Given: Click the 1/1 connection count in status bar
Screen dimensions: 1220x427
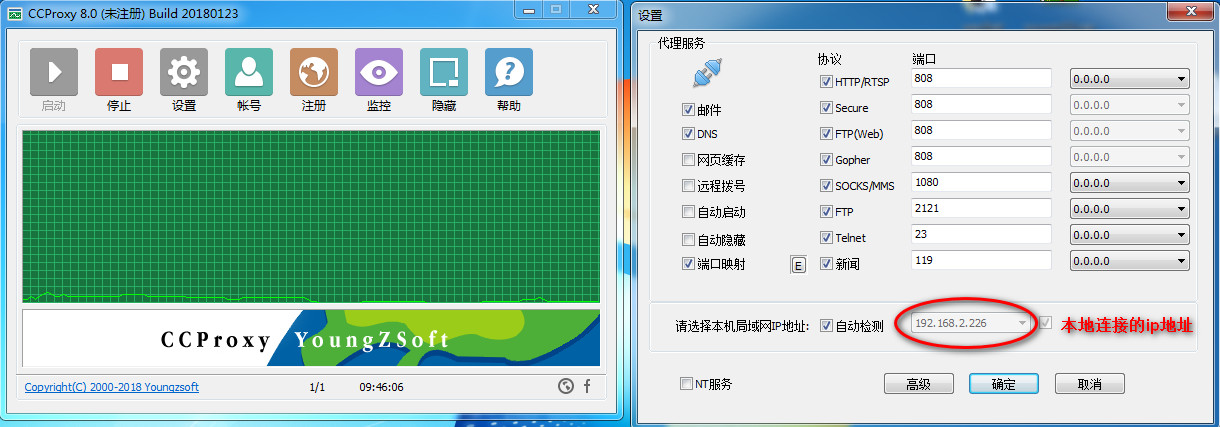Looking at the screenshot, I should pos(317,387).
